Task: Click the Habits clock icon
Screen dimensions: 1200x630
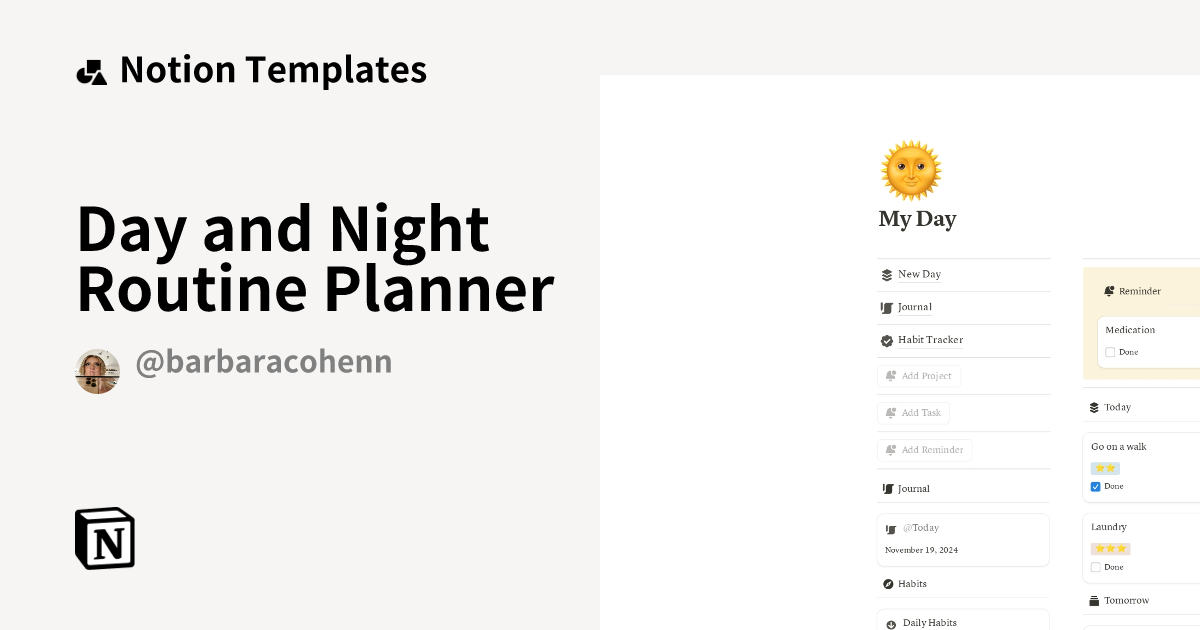Action: tap(887, 583)
